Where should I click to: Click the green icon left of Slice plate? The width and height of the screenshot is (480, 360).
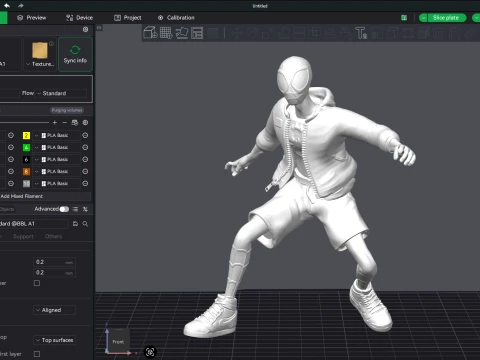404,18
